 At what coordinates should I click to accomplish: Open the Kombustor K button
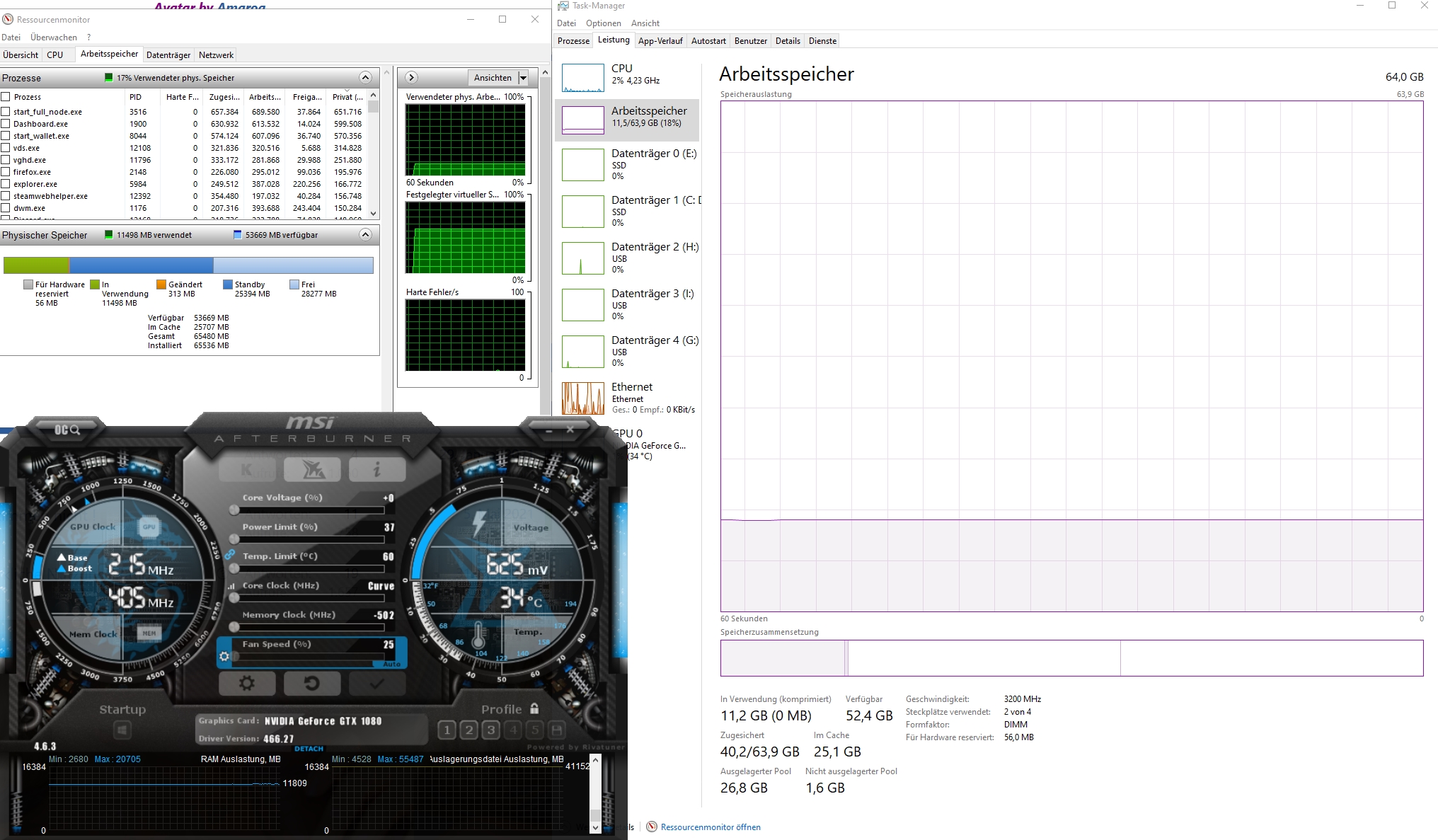click(246, 468)
